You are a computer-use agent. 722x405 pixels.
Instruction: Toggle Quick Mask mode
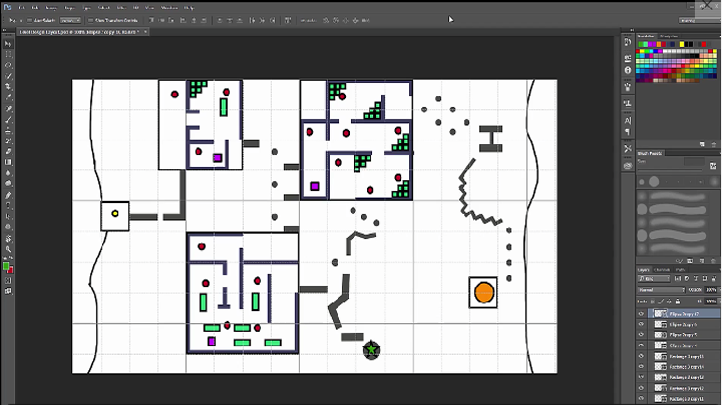tap(8, 280)
